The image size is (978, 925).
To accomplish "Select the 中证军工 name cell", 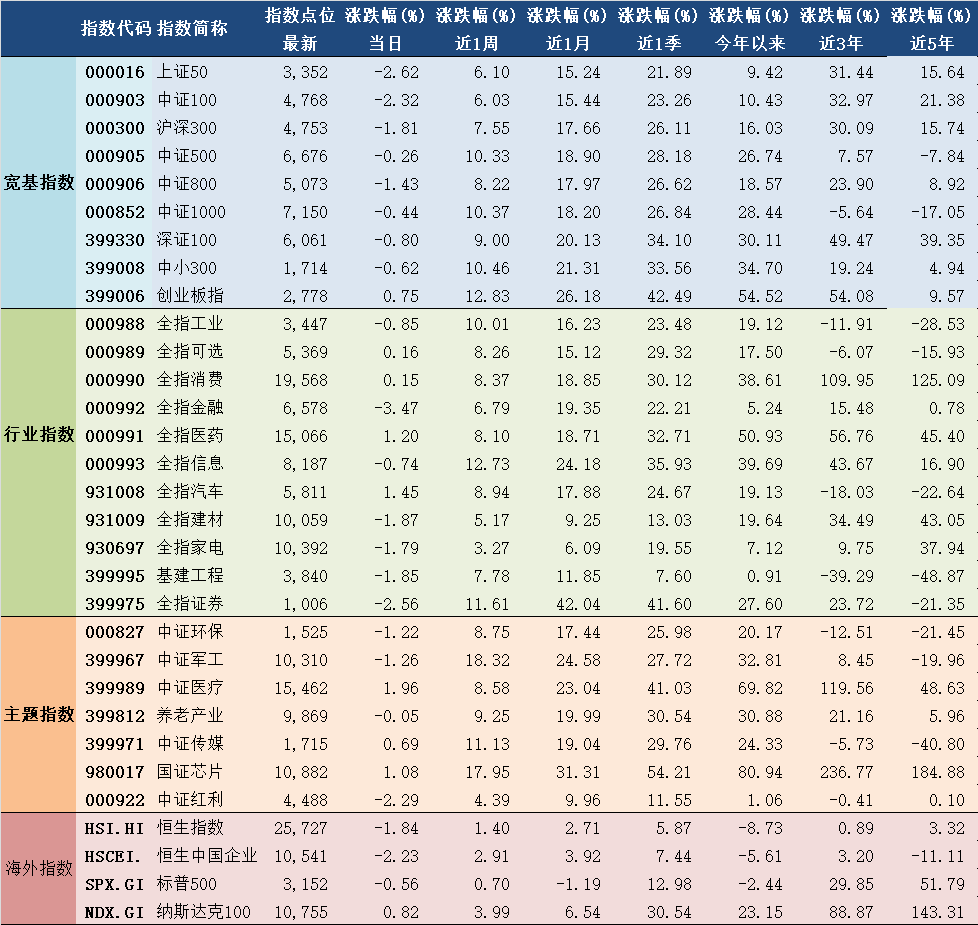I will pos(190,660).
